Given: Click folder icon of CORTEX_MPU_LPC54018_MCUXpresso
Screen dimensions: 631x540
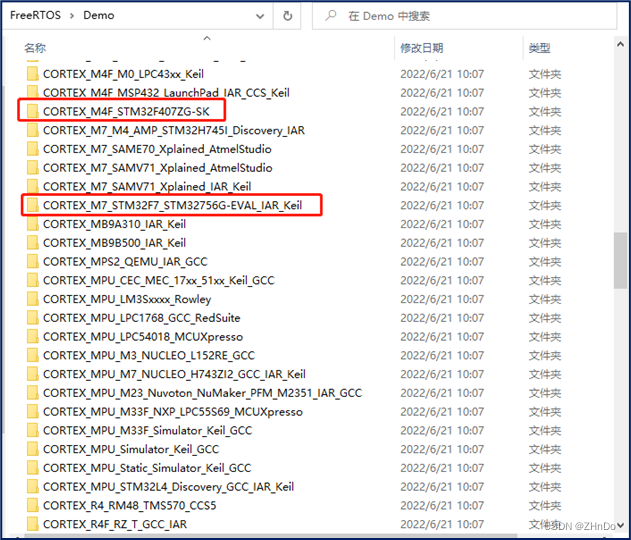Looking at the screenshot, I should pyautogui.click(x=33, y=337).
